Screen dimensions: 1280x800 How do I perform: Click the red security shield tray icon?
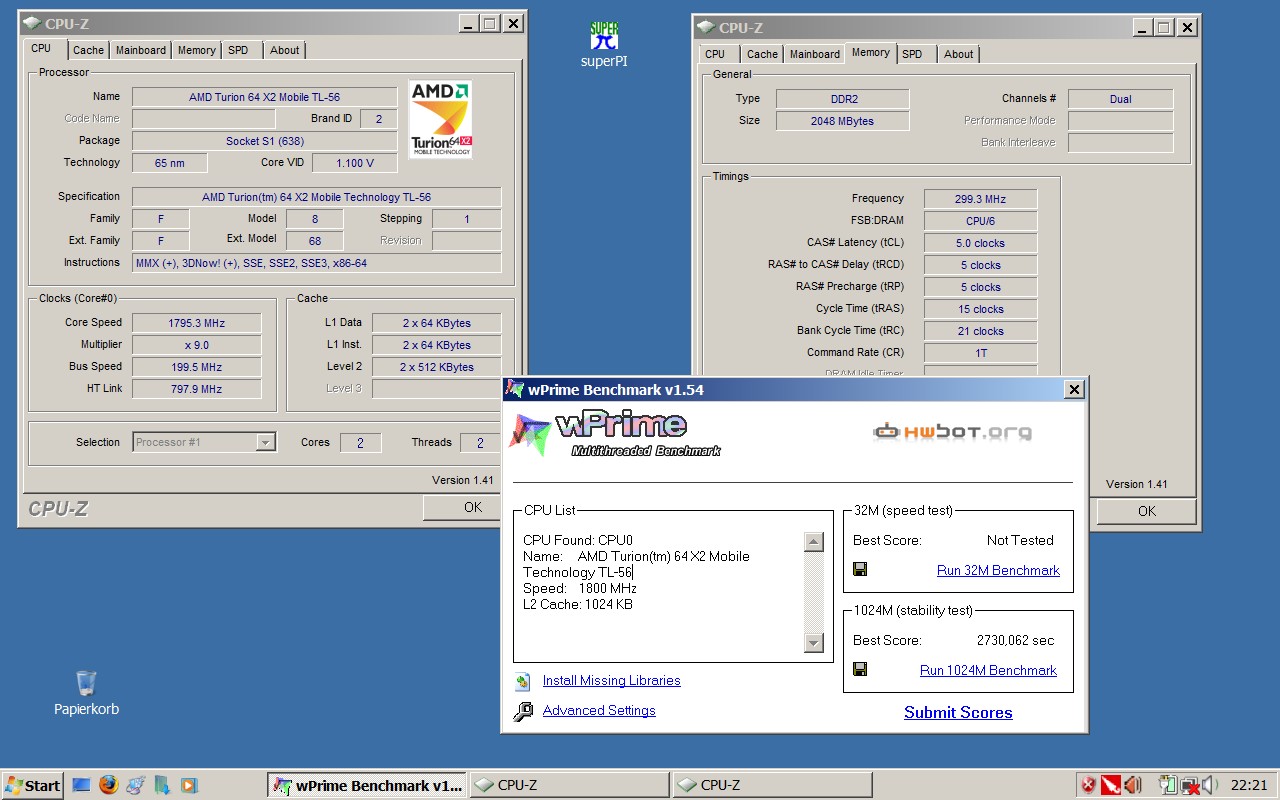1088,785
